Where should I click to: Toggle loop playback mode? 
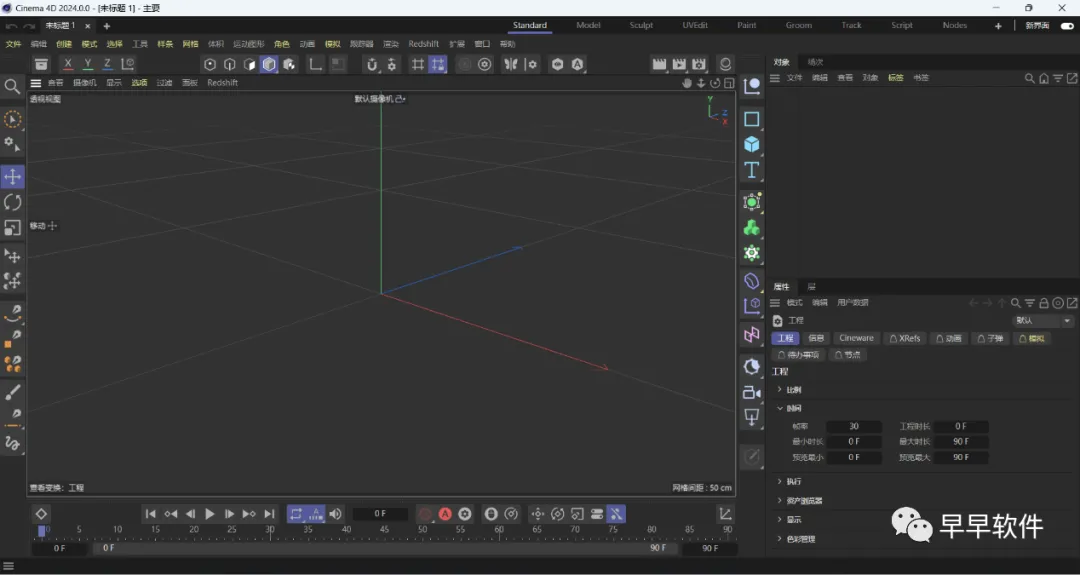click(296, 514)
